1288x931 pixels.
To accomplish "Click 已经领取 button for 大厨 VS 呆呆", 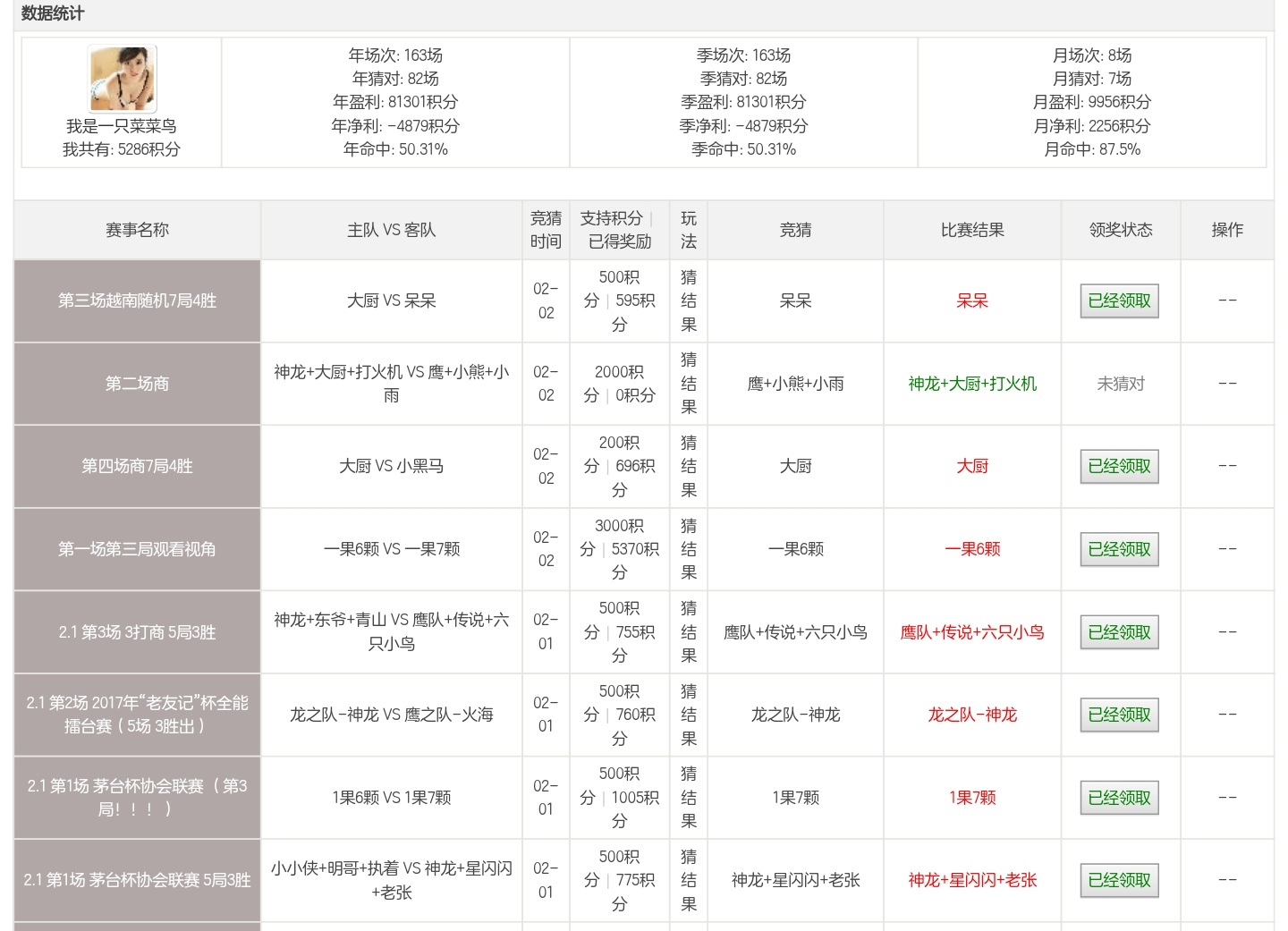I will [1119, 301].
